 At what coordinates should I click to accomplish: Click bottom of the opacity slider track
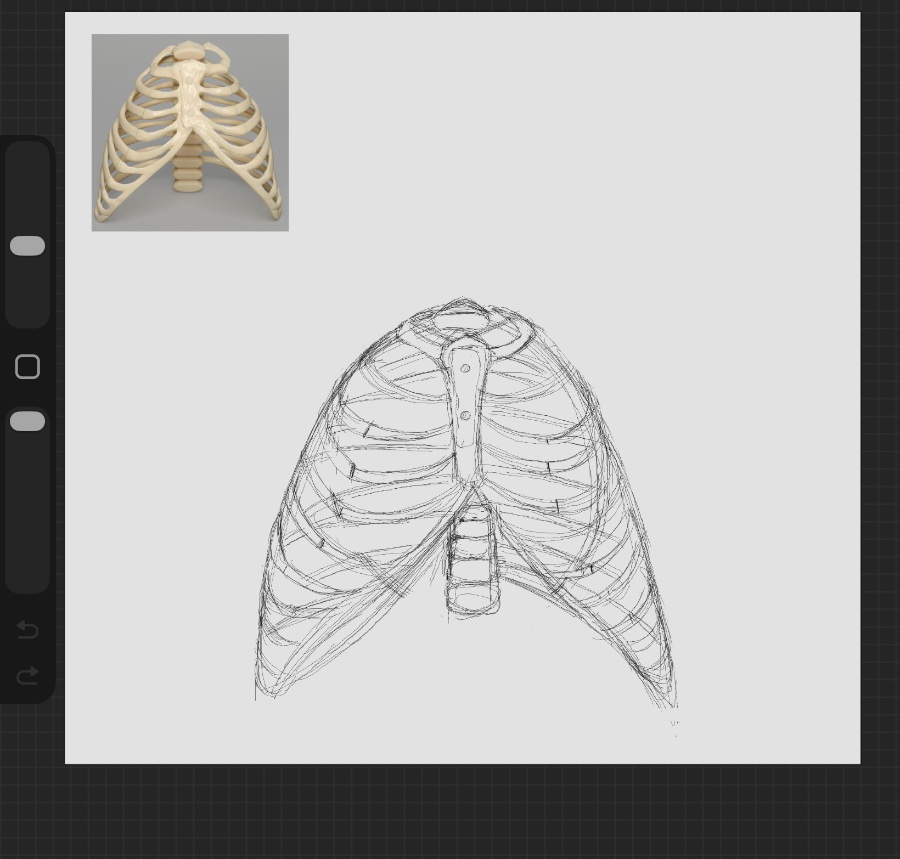pyautogui.click(x=27, y=575)
